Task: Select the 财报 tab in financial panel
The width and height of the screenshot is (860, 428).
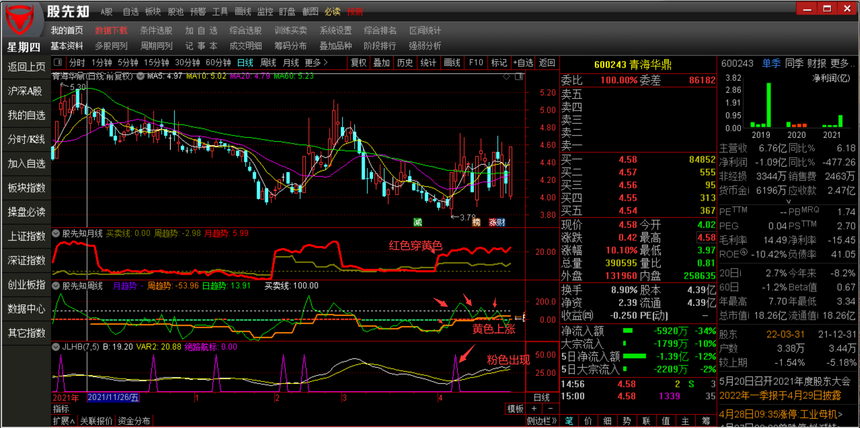Action: [816, 63]
